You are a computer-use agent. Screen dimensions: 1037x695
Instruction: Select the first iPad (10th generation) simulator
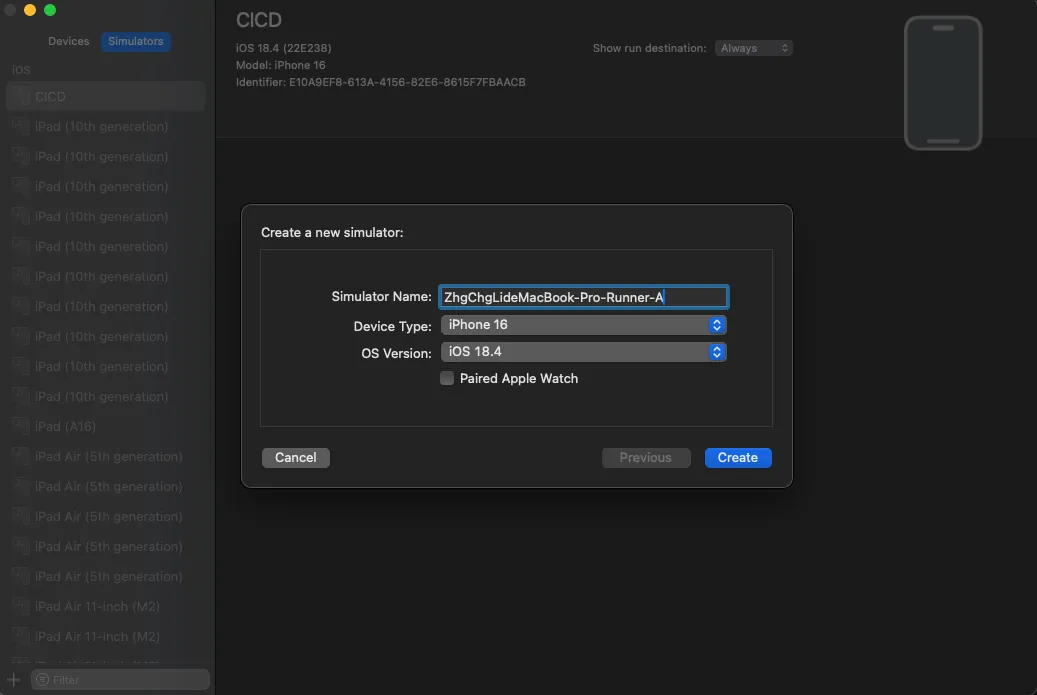tap(101, 127)
